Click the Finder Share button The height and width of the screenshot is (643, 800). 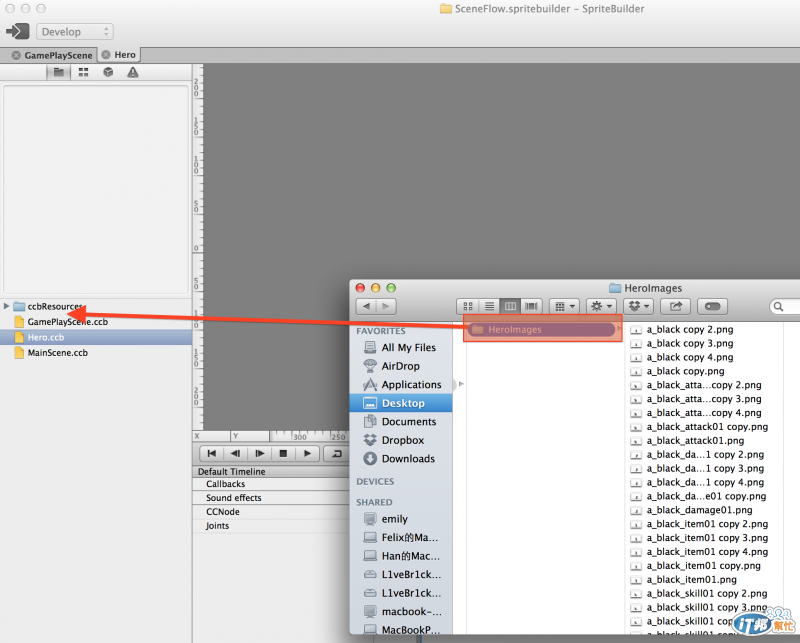pos(676,306)
